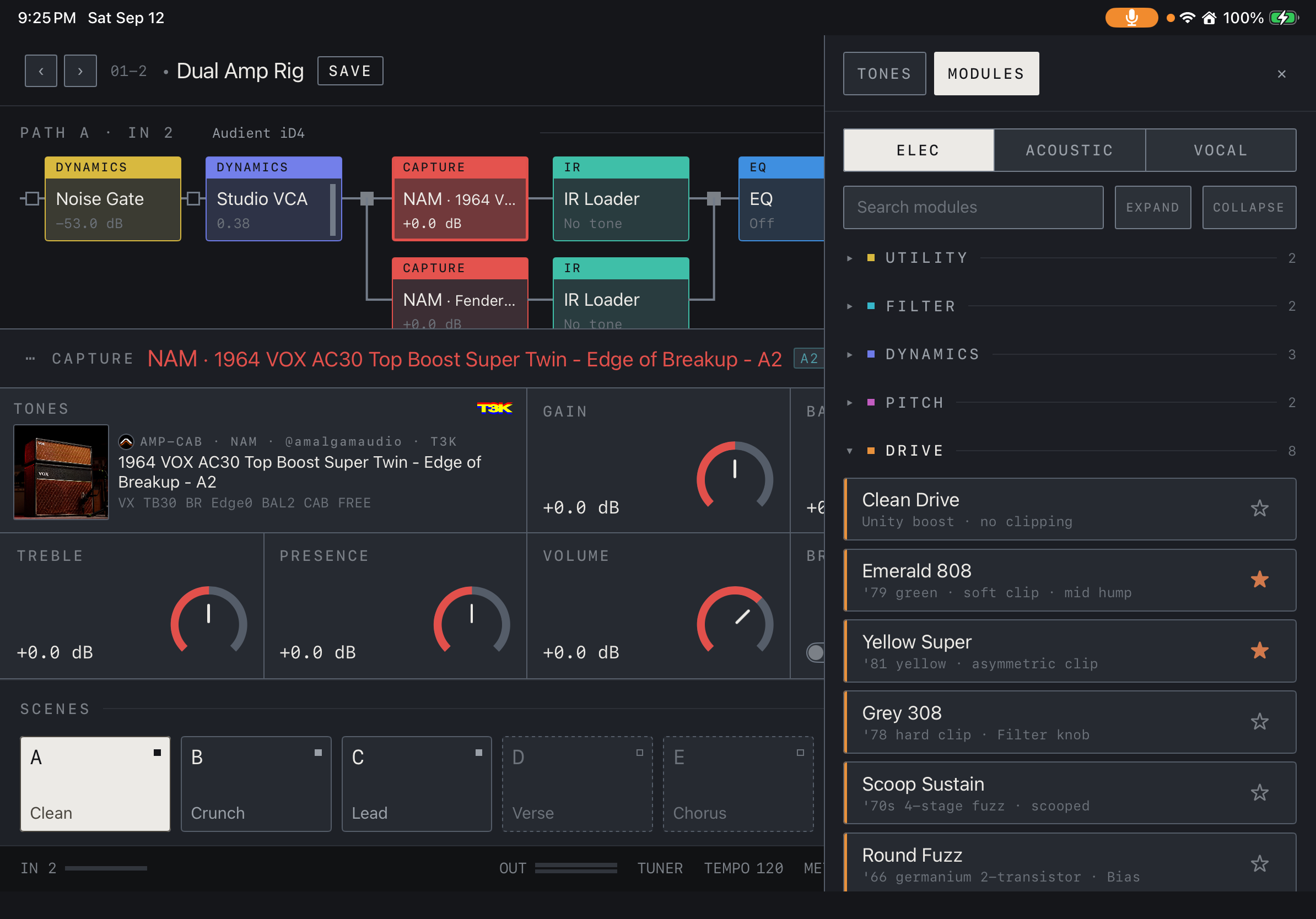
Task: Close the modules panel with X
Action: coord(1282,74)
